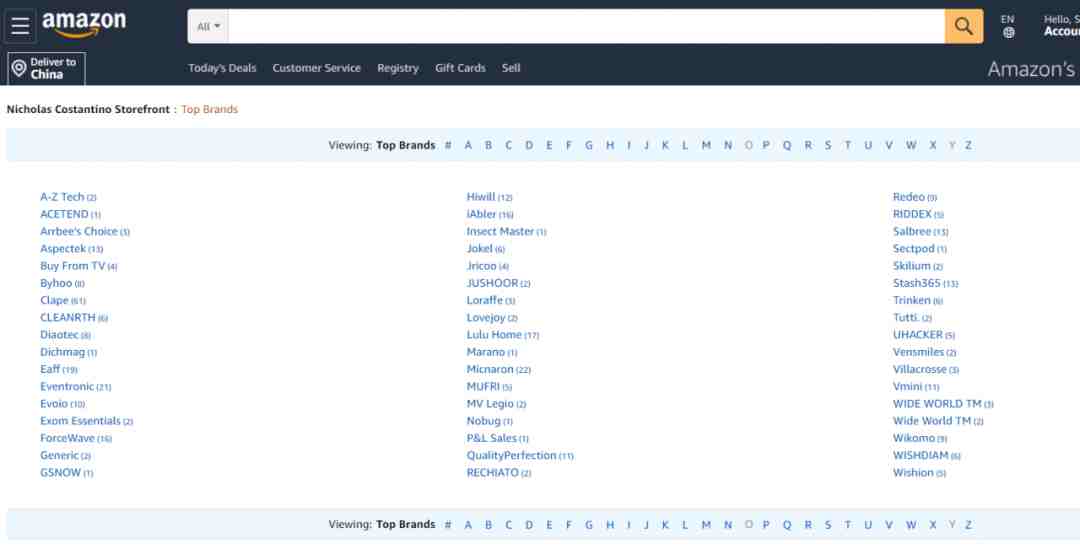Open the Eventronic brand link
Screen dimensions: 1080x550
pos(67,387)
